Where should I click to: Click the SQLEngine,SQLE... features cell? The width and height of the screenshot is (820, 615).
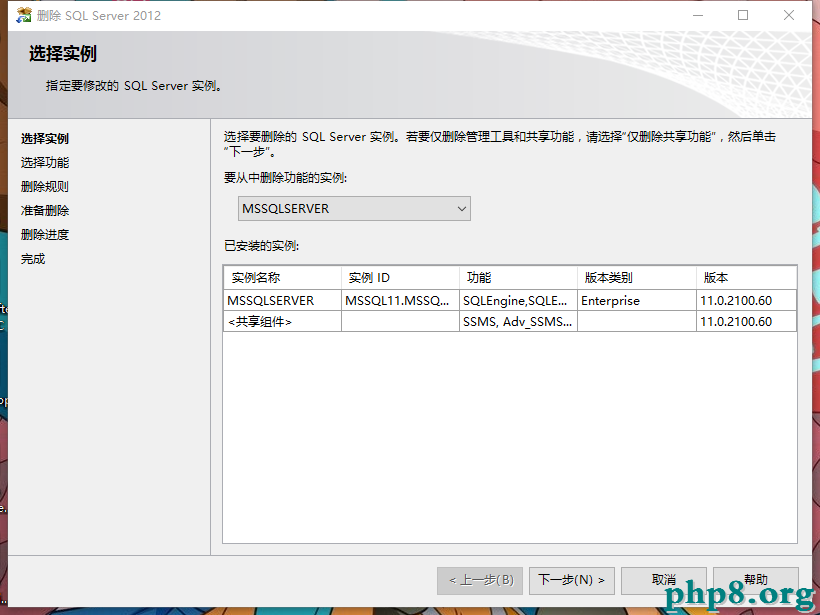point(518,301)
